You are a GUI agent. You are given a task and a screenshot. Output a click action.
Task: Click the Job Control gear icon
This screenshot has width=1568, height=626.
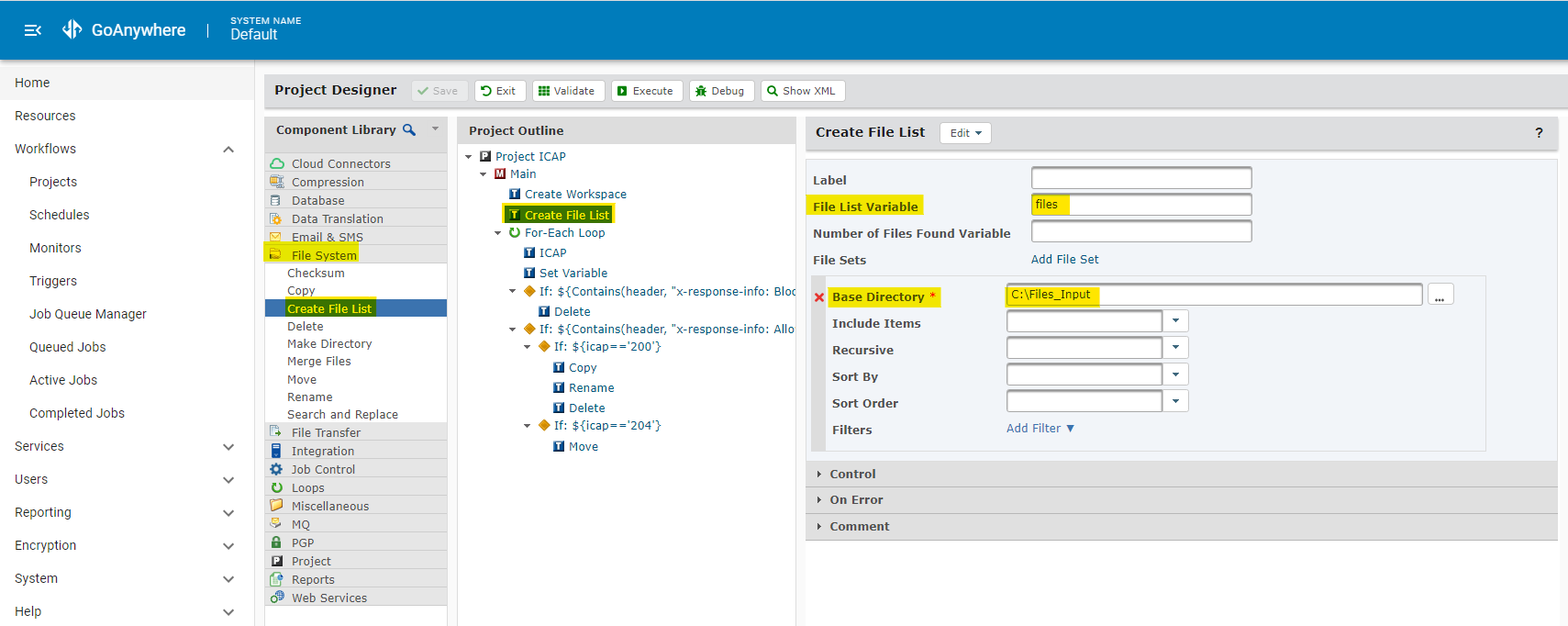[276, 469]
